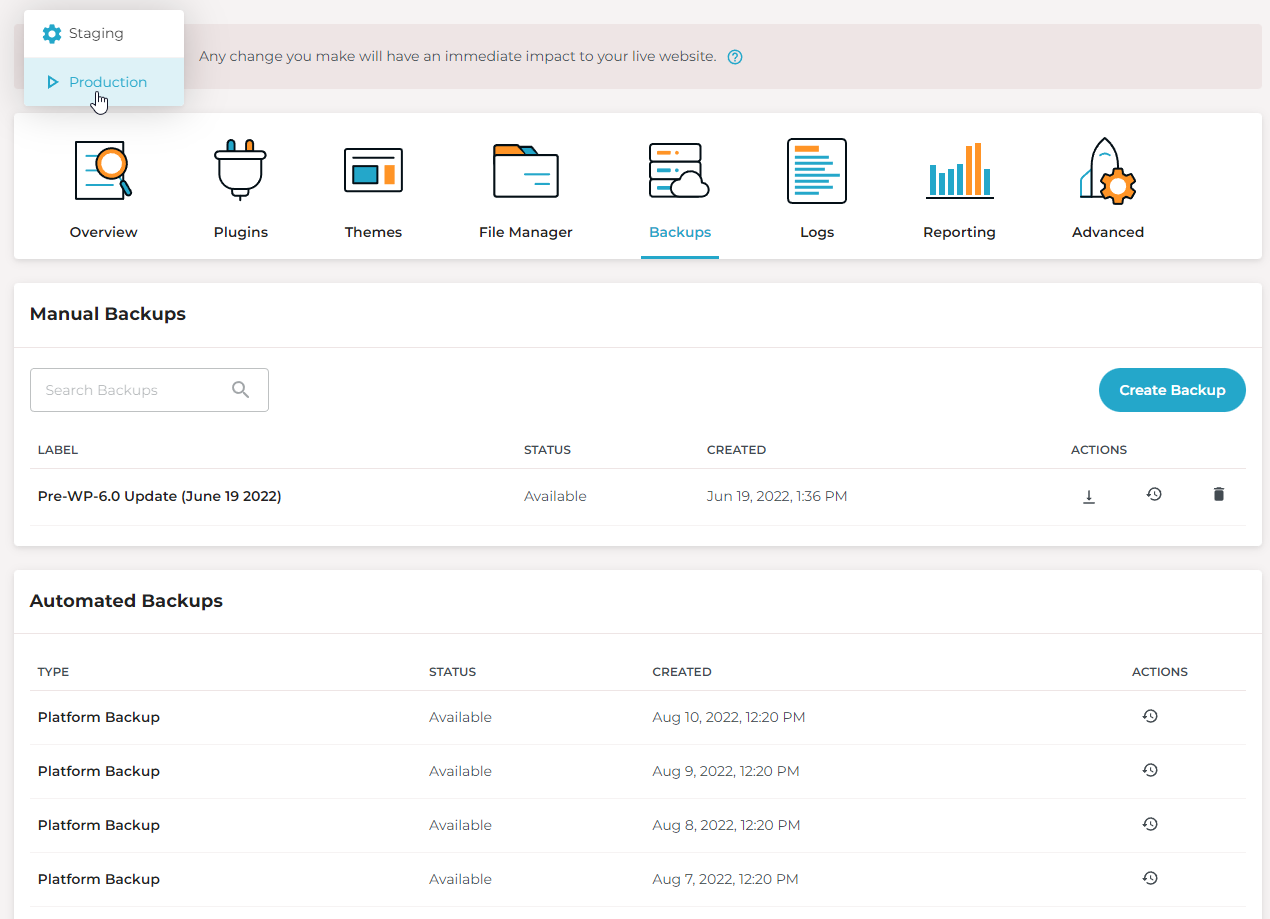
Task: Switch to the Backups tab label
Action: coord(680,232)
